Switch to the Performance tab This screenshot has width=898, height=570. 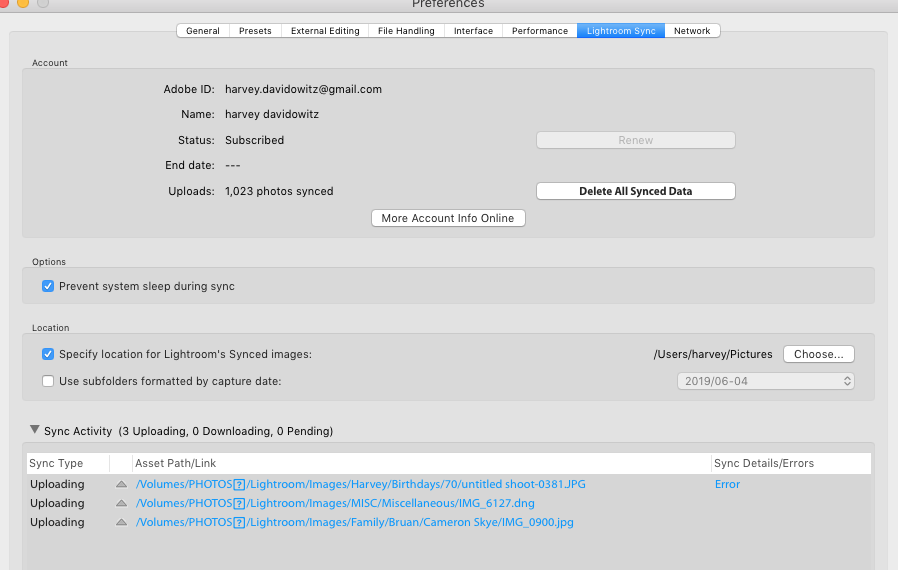[x=539, y=31]
